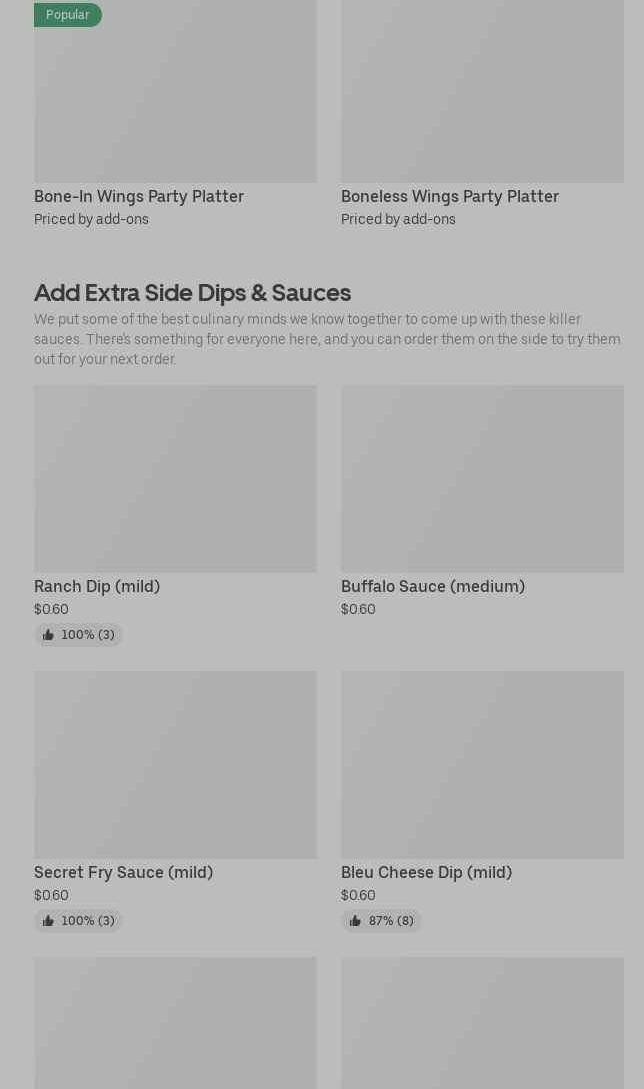Screen dimensions: 644x1089
Task: View the 87% (8) rating badge
Action: click(x=381, y=921)
